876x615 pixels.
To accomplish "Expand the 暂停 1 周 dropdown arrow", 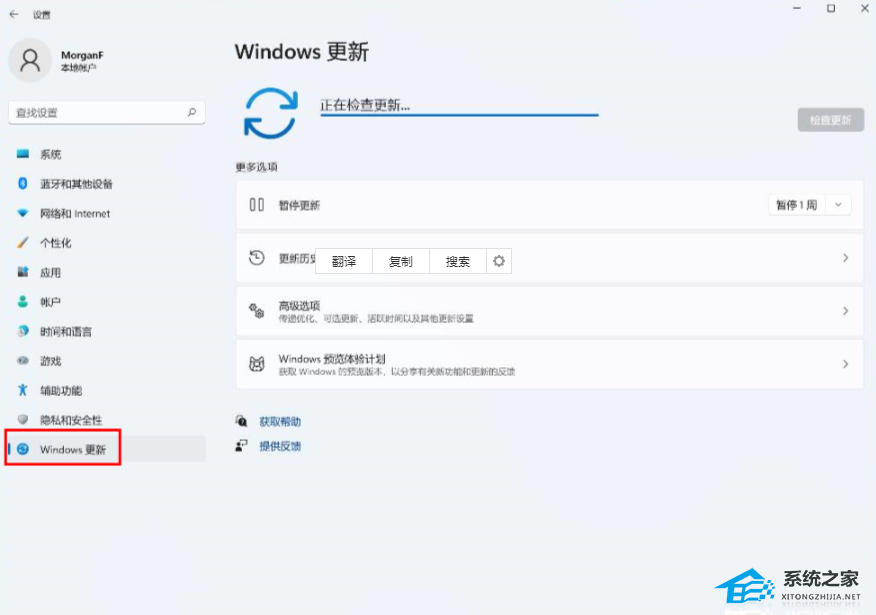I will click(x=838, y=205).
